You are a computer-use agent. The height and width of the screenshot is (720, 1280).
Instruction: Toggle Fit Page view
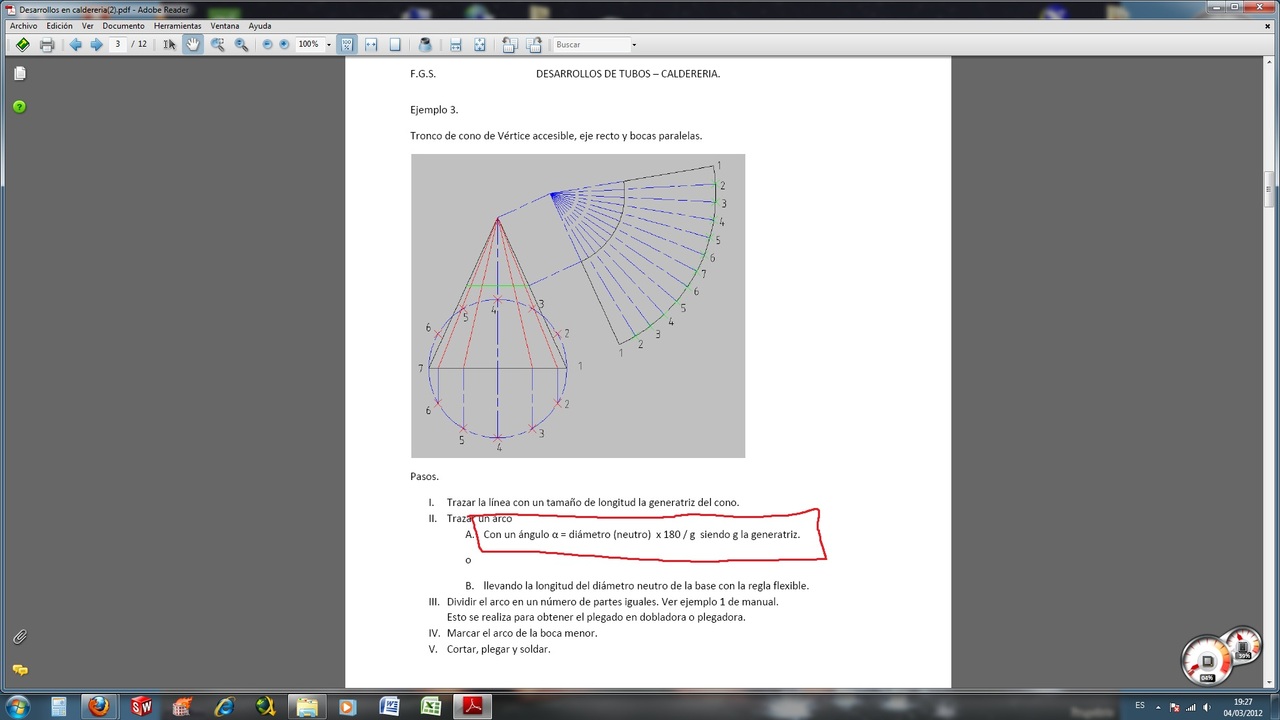(395, 44)
